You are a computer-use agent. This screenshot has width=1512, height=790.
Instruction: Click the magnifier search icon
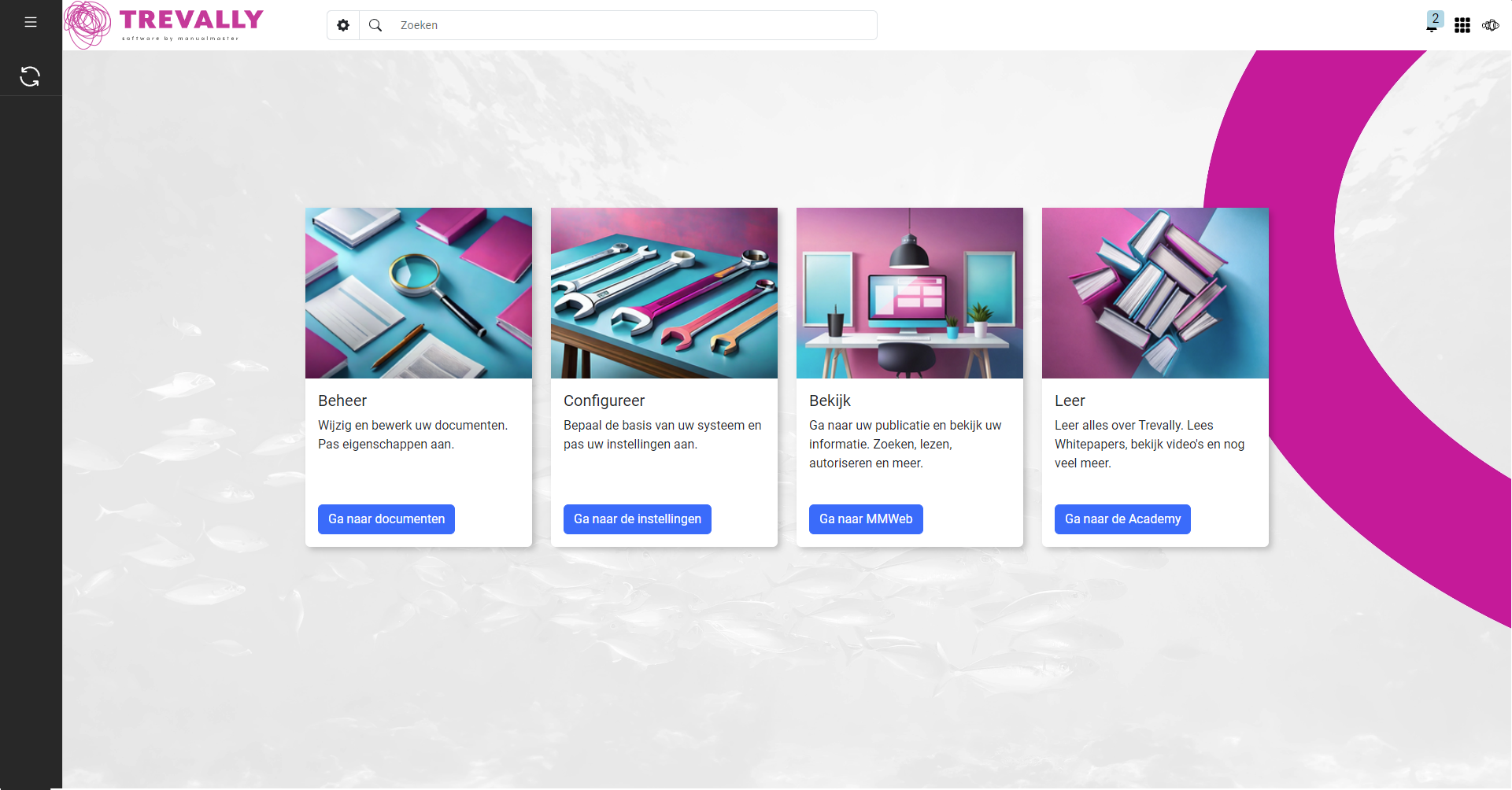(375, 25)
